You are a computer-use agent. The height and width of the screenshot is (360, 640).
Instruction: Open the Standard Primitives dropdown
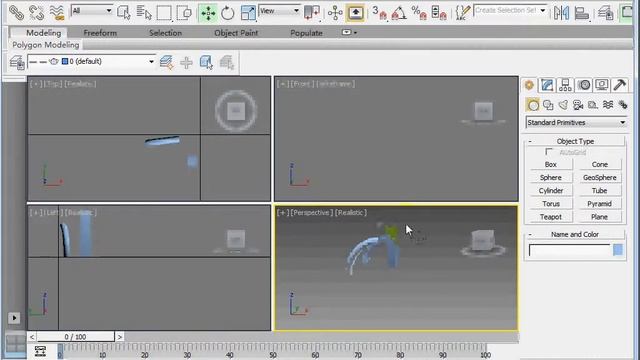(x=576, y=122)
